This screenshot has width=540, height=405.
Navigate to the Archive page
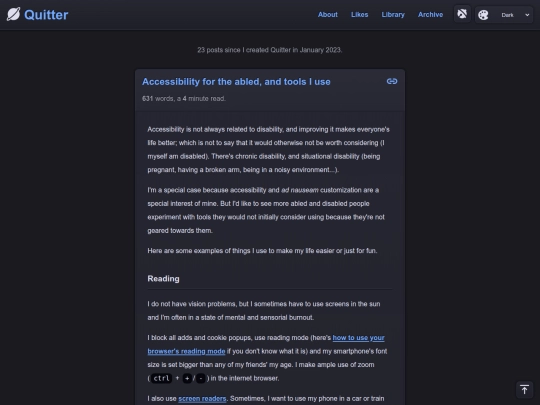click(430, 14)
